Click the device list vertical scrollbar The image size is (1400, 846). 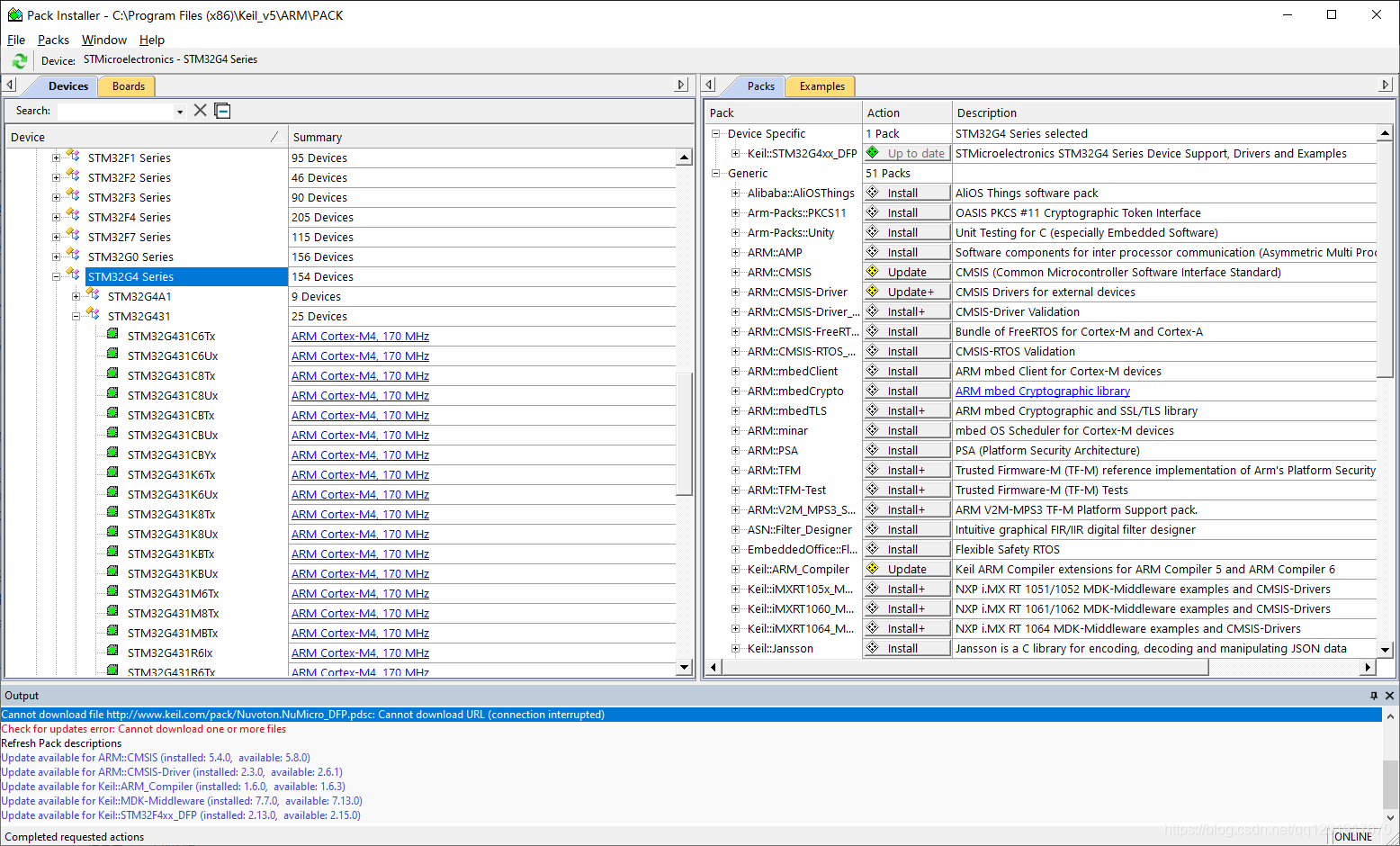684,434
